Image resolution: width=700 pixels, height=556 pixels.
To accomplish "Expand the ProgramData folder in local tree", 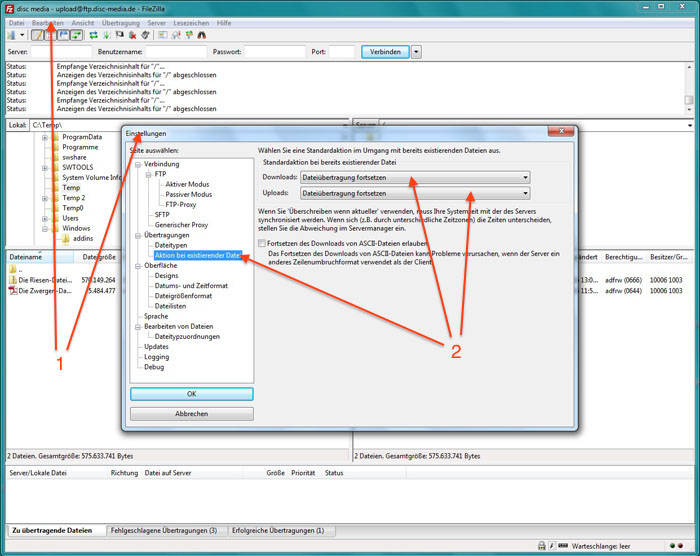I will coord(45,137).
